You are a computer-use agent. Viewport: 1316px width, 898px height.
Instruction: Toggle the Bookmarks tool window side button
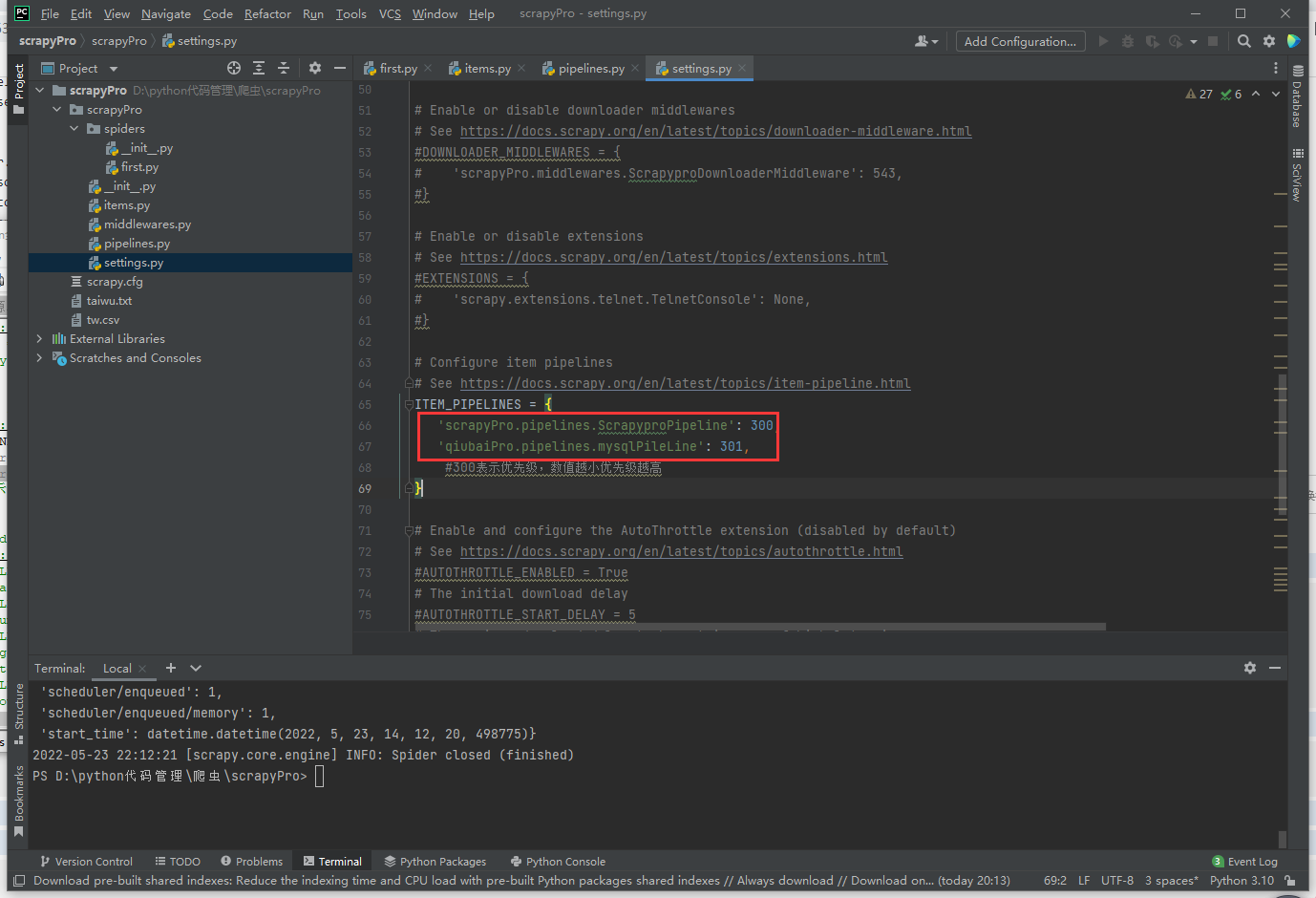18,801
